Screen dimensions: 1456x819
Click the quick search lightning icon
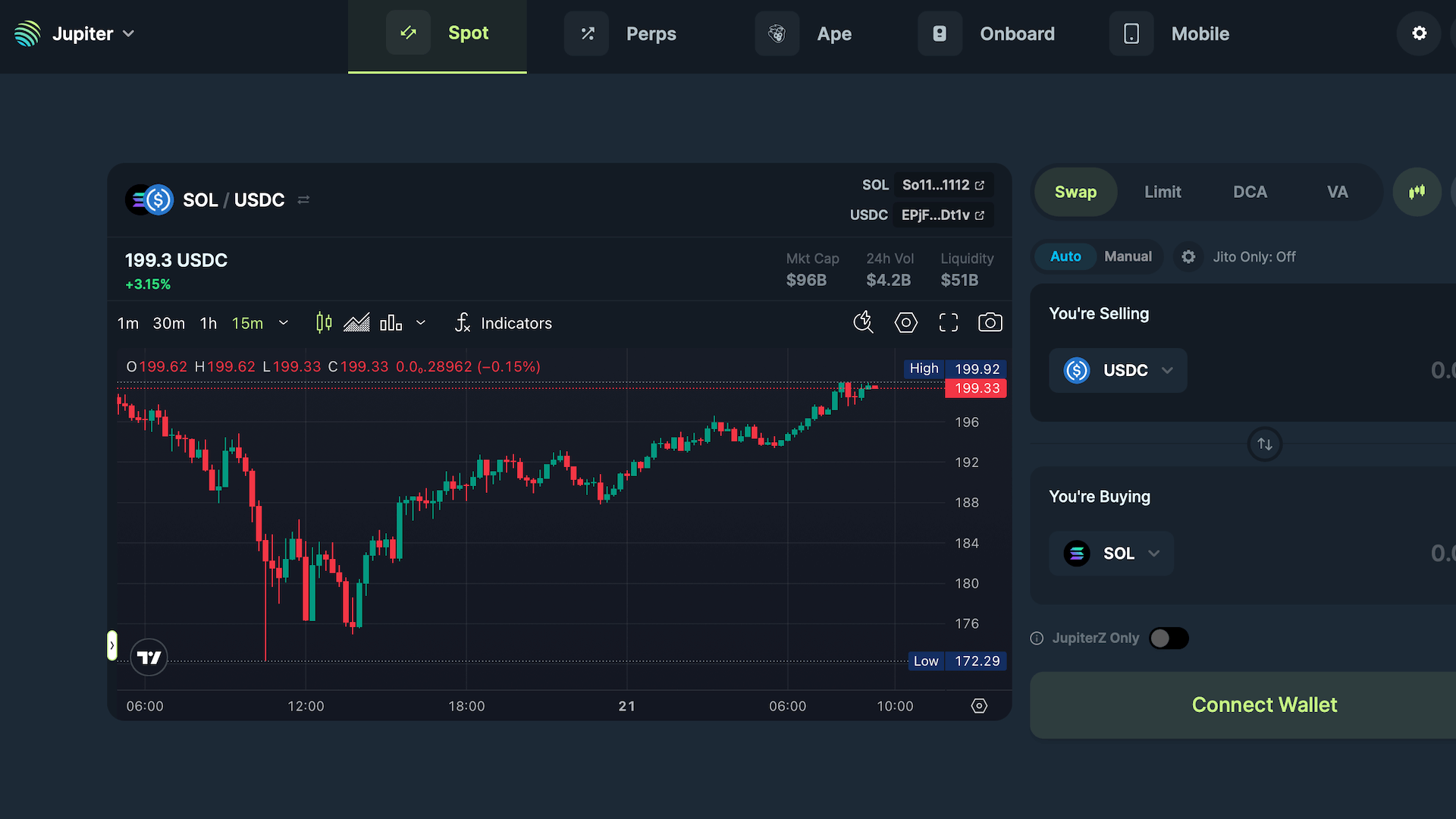pos(863,323)
